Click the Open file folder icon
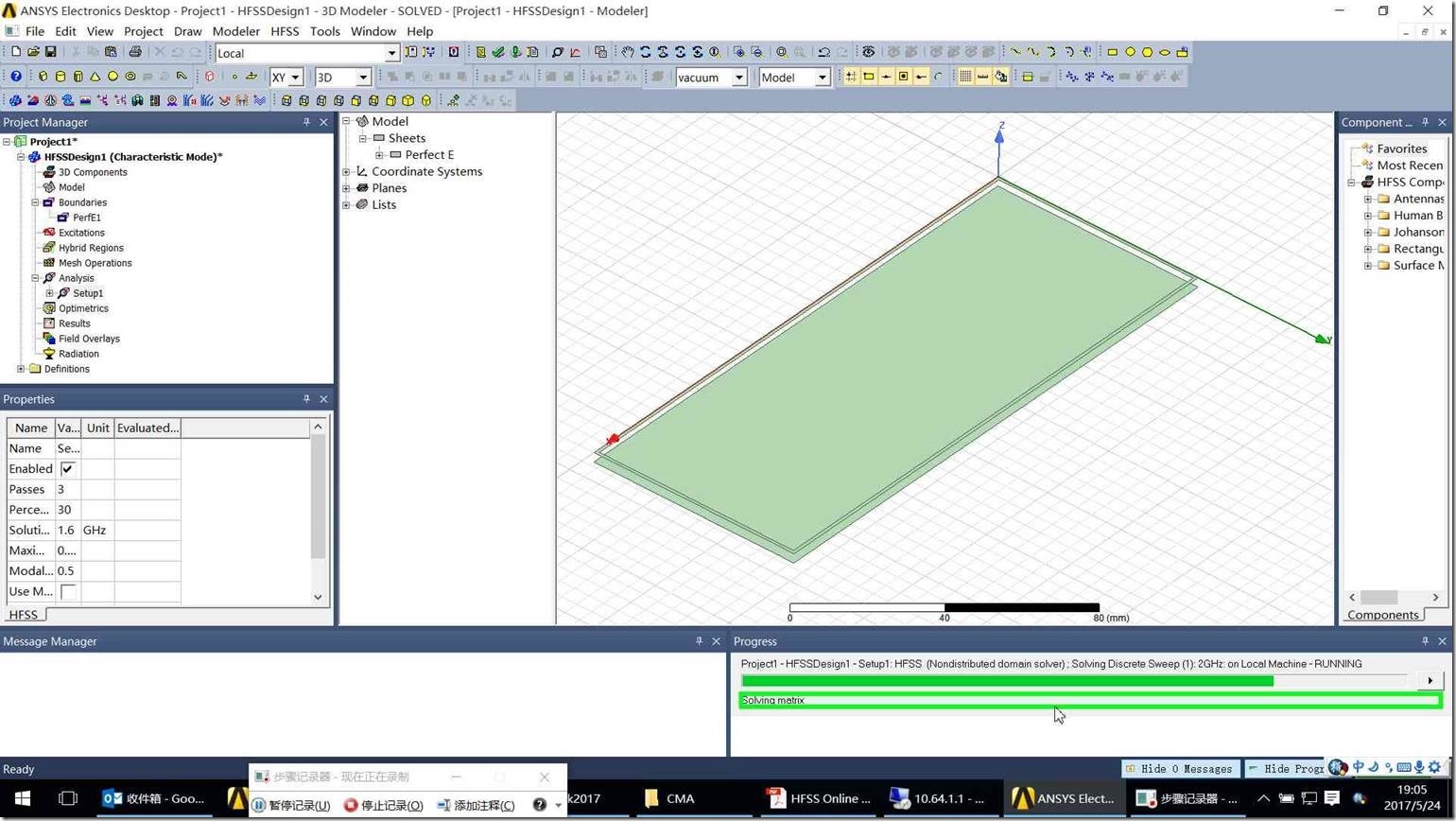 (33, 52)
